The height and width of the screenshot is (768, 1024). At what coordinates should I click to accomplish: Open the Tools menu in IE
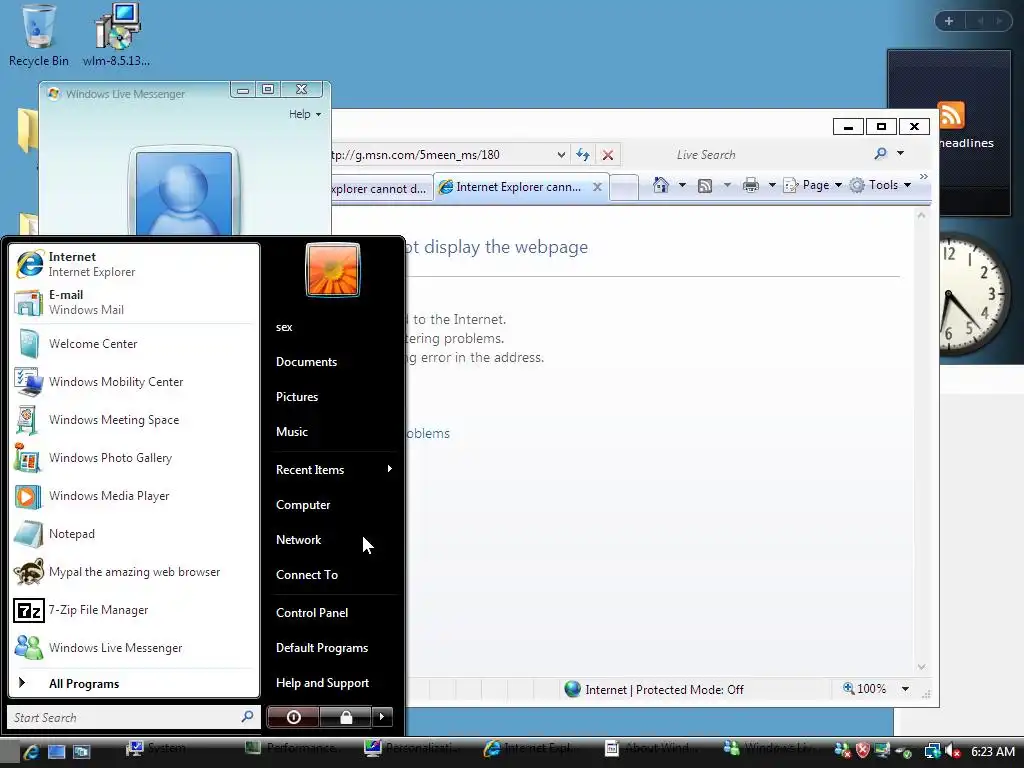[x=880, y=185]
